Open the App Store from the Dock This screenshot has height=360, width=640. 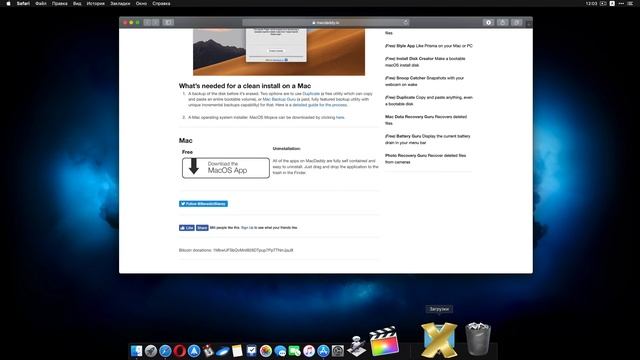[x=323, y=351]
